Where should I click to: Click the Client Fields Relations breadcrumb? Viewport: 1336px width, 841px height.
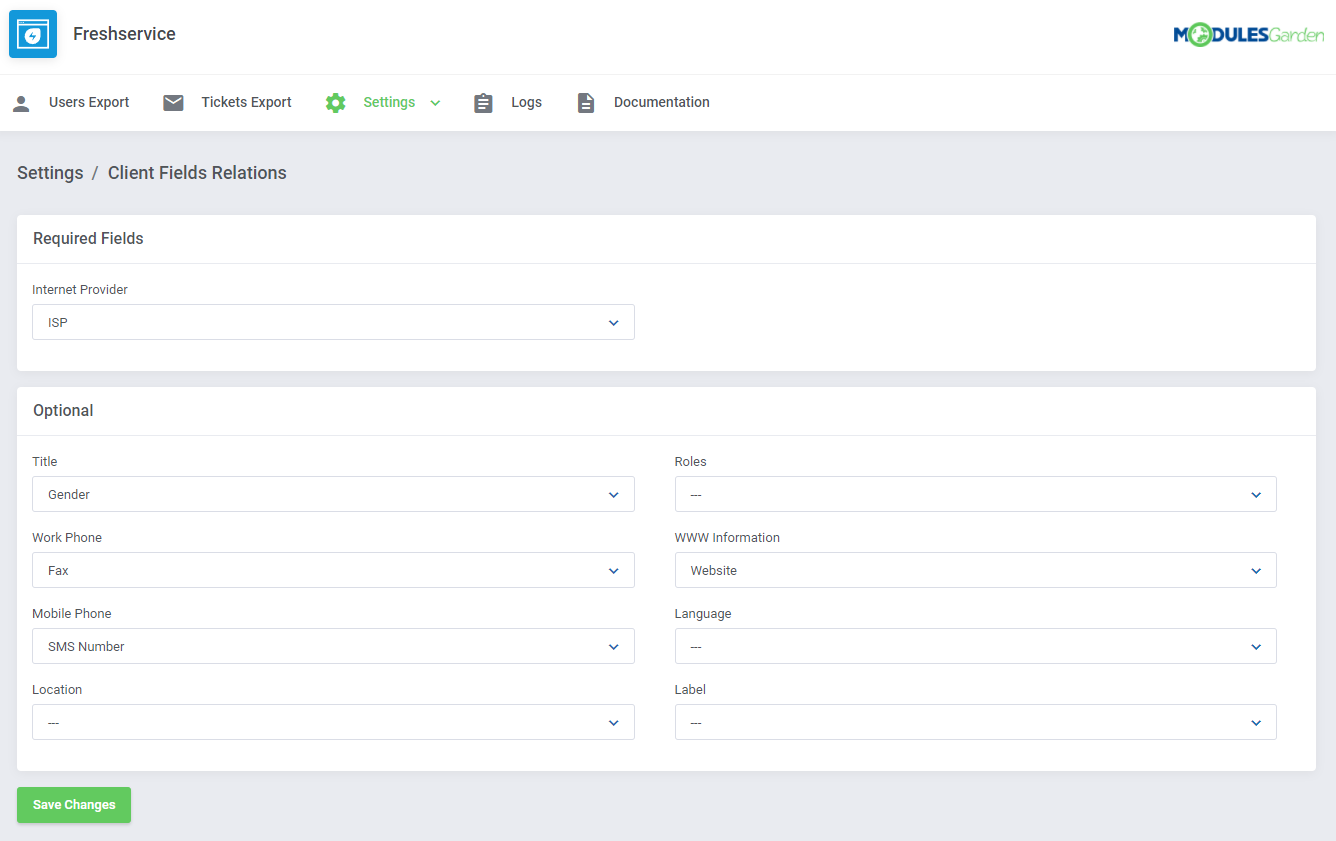[197, 173]
